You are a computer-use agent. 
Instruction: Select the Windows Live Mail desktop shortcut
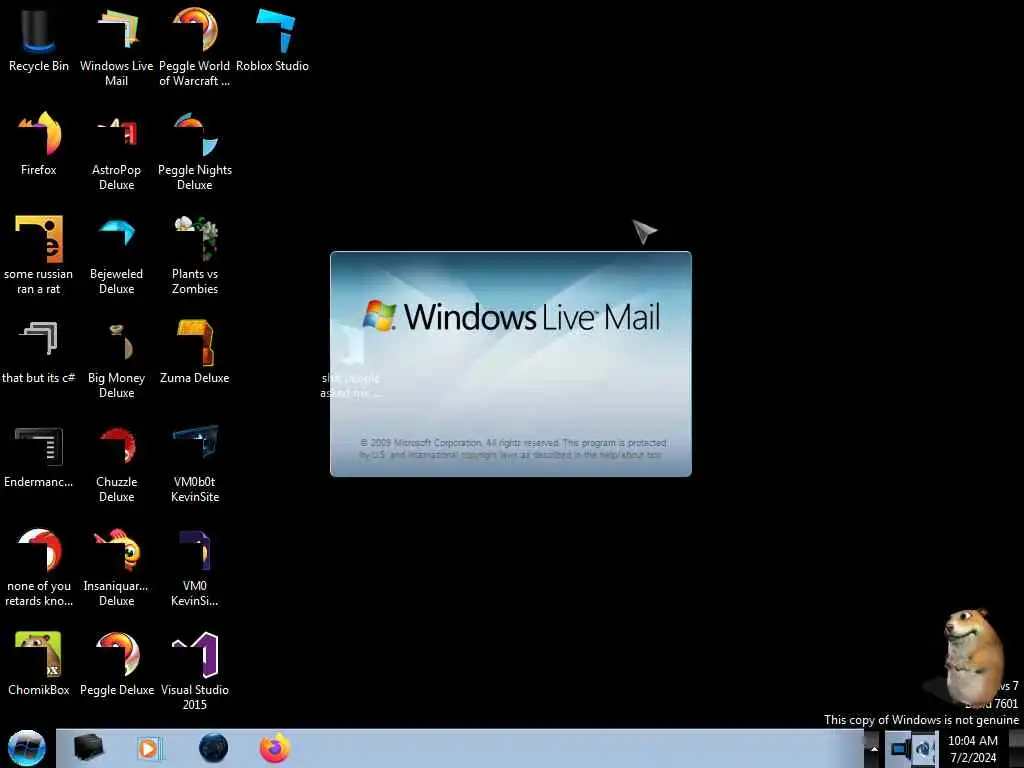coord(116,47)
